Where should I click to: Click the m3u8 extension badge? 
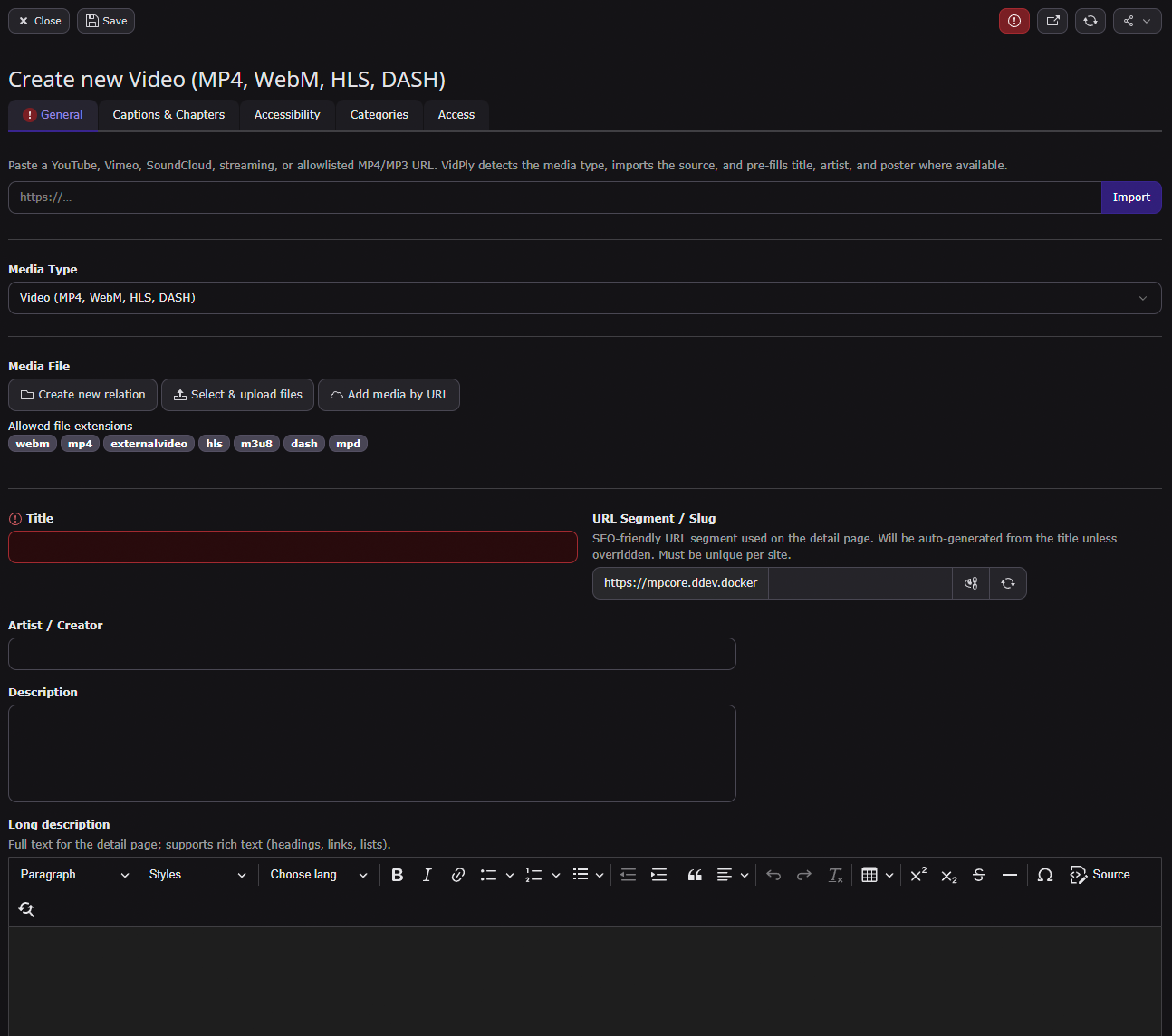(x=257, y=444)
